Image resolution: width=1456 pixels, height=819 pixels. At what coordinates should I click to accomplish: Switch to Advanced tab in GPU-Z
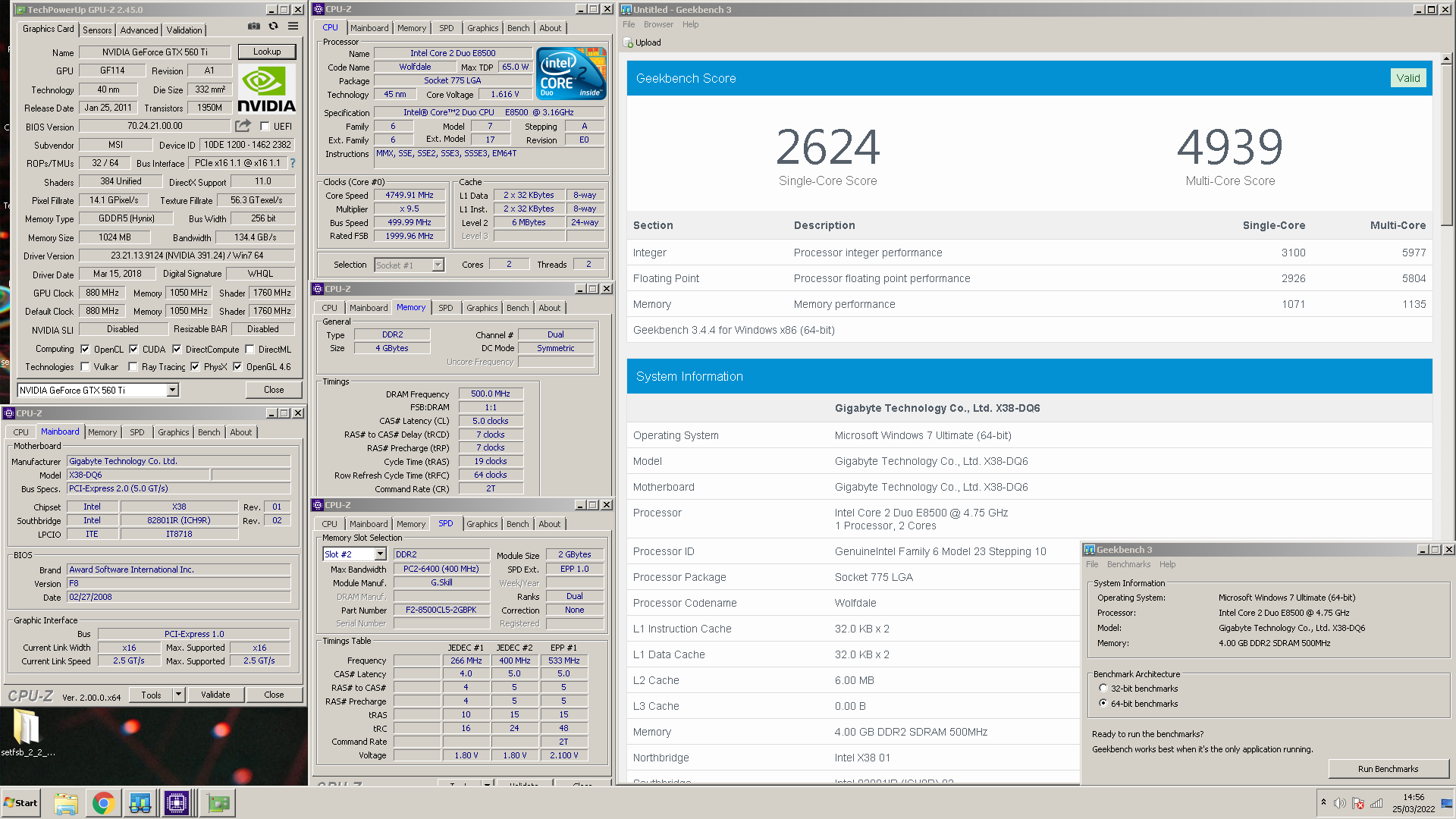(x=140, y=30)
